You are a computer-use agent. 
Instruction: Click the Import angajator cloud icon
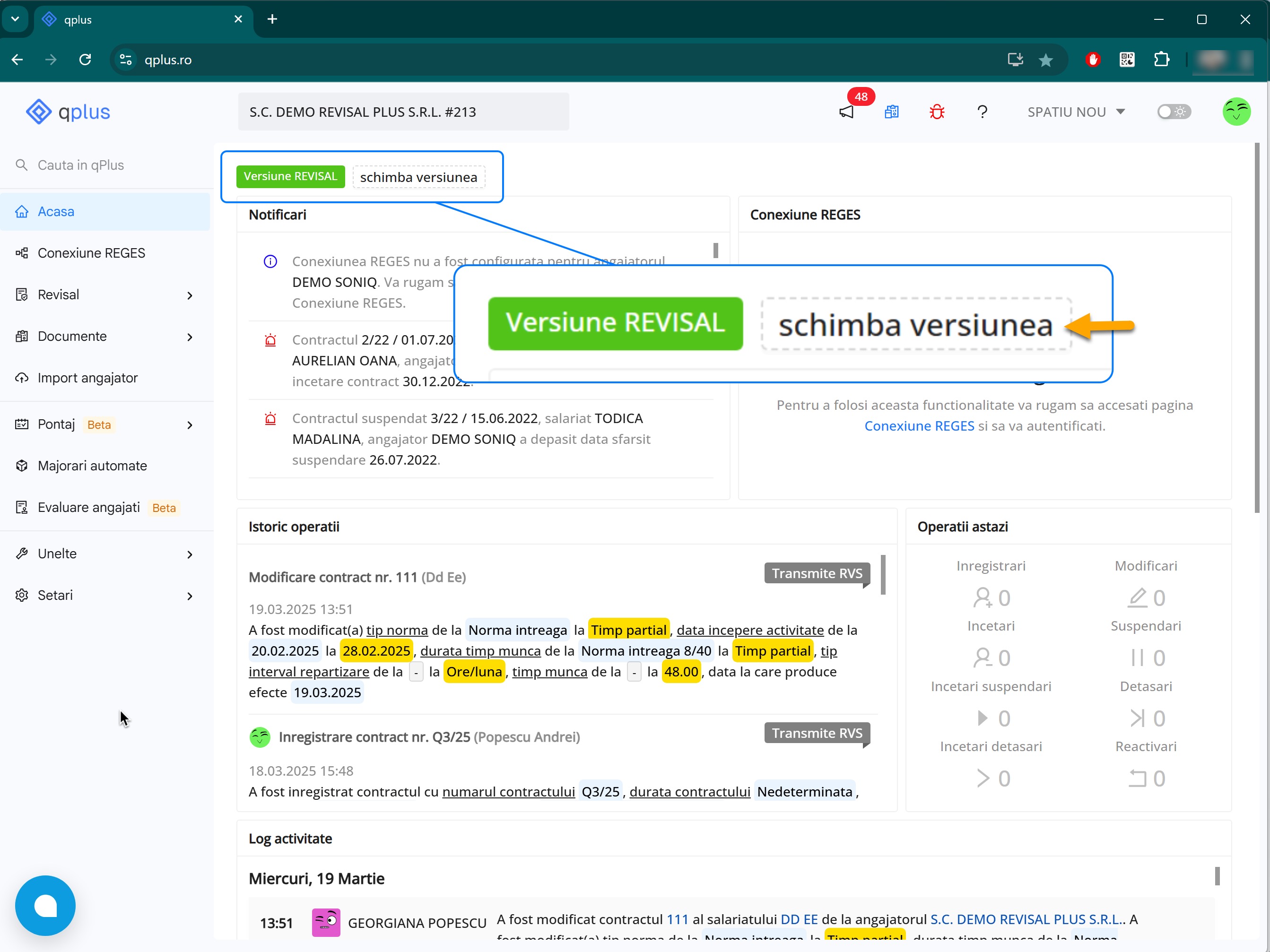pyautogui.click(x=22, y=378)
